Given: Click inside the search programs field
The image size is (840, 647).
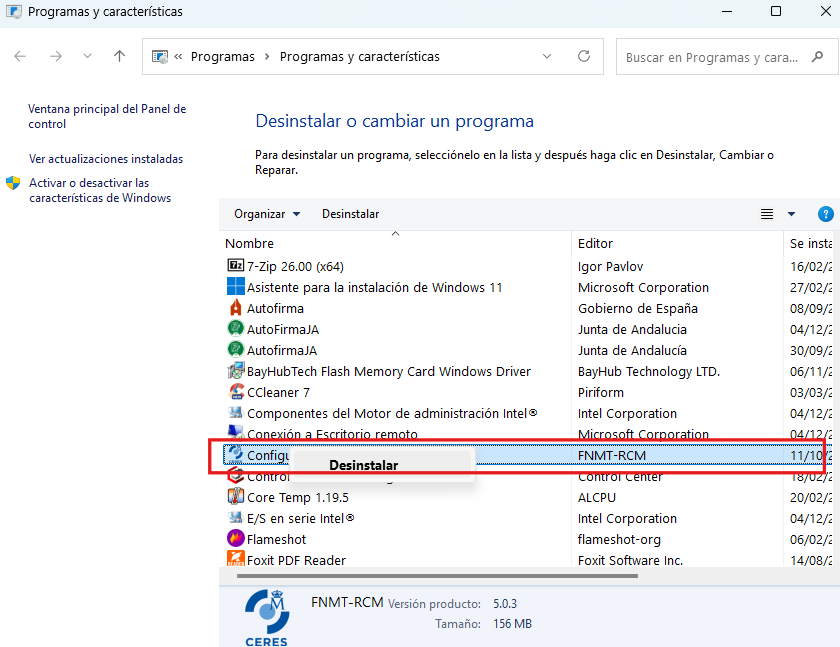Looking at the screenshot, I should point(715,56).
